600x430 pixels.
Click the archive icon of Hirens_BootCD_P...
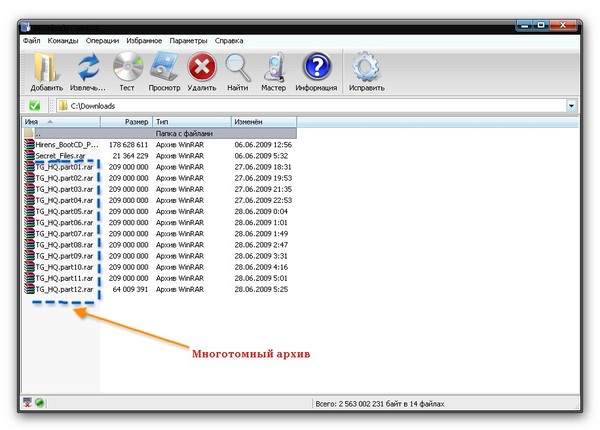coord(29,145)
